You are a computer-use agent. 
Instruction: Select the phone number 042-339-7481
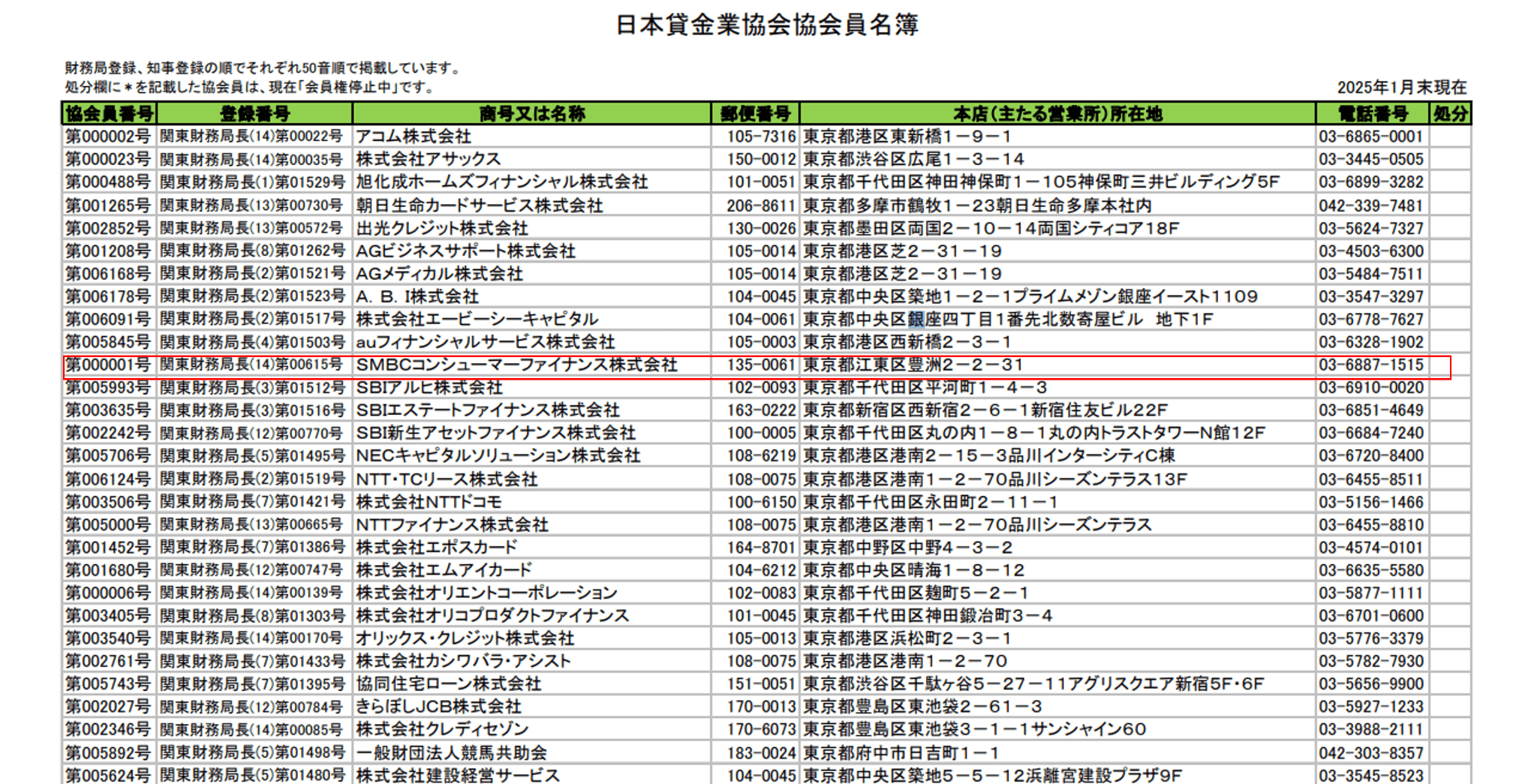[x=1370, y=206]
